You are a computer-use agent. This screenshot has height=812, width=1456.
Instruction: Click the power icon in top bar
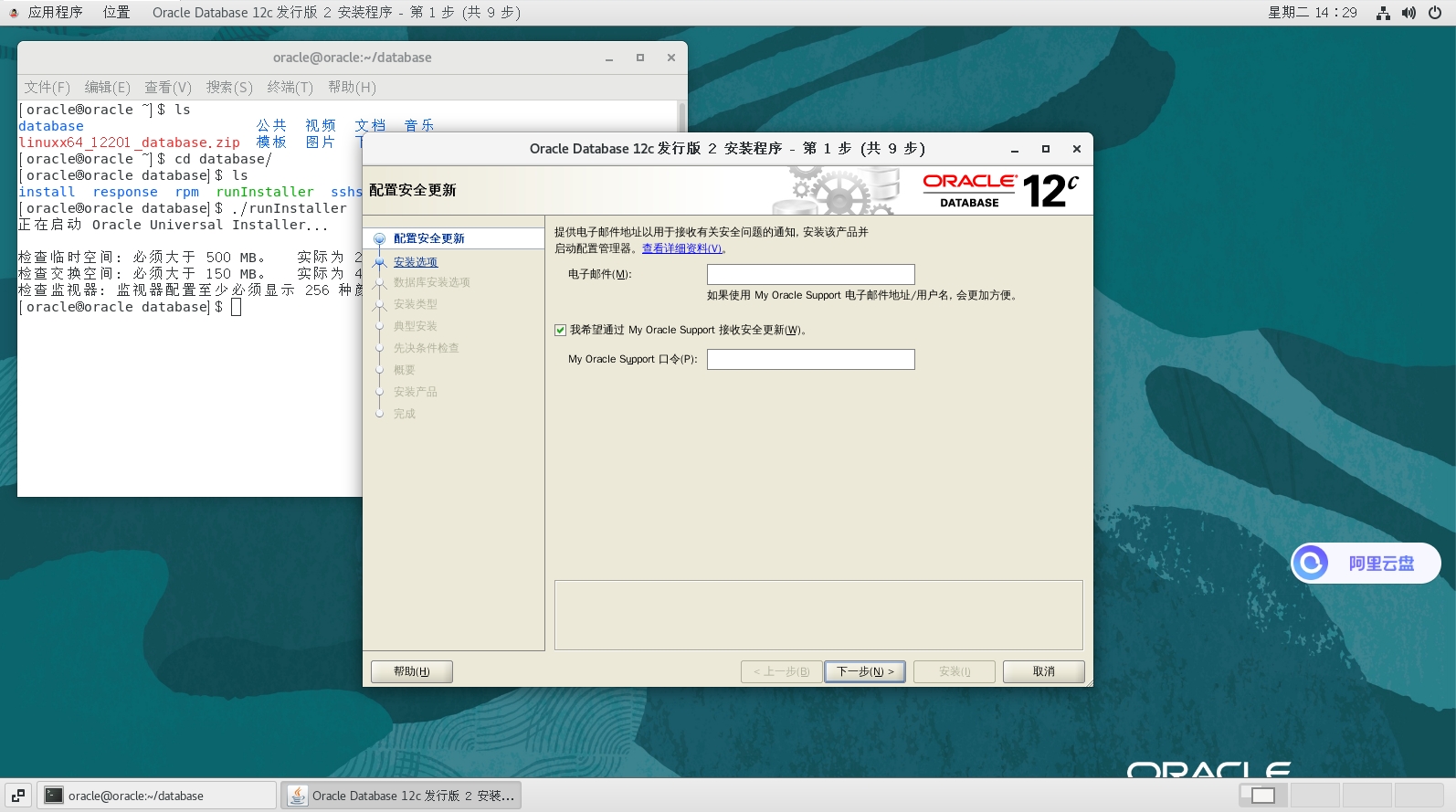(x=1435, y=13)
